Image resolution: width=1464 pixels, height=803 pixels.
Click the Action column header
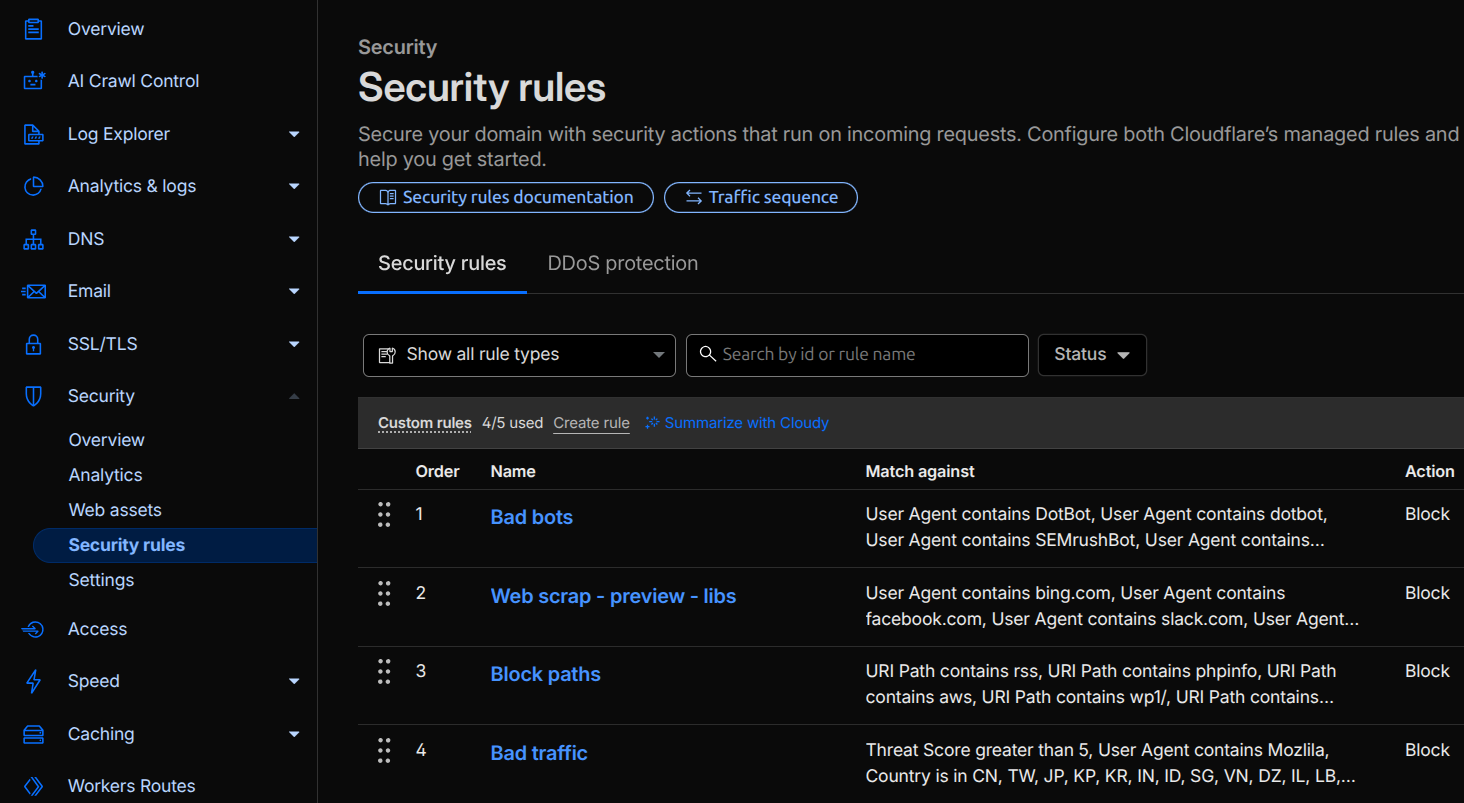pyautogui.click(x=1430, y=471)
